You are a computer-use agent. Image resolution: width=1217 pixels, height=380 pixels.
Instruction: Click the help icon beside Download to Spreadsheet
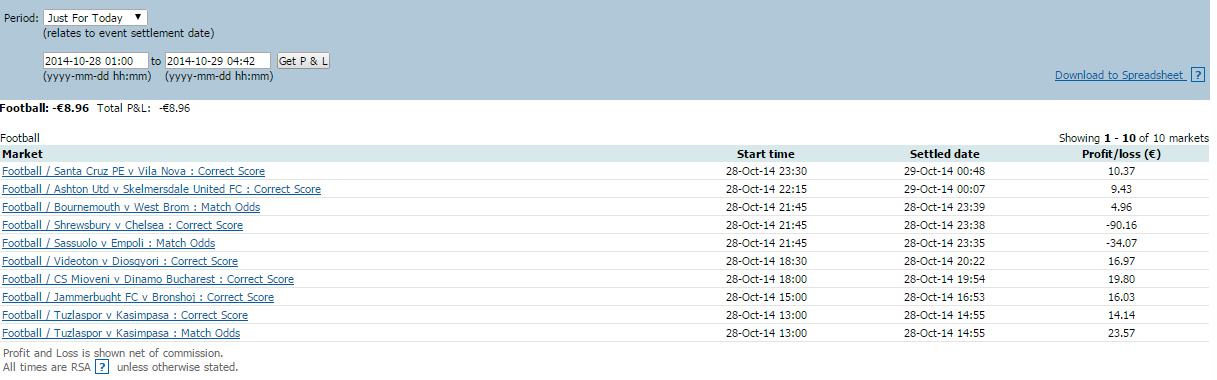pyautogui.click(x=1198, y=75)
